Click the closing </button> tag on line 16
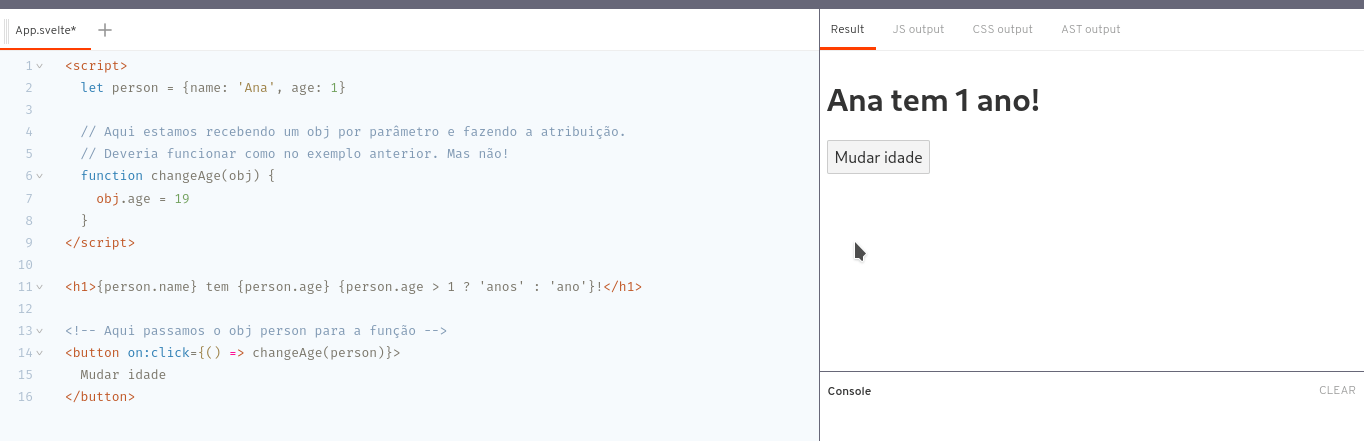The image size is (1364, 441). (100, 397)
